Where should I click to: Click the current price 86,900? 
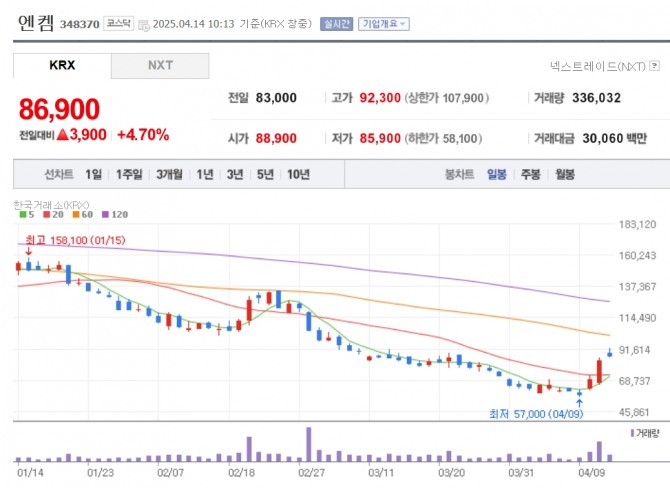59,109
